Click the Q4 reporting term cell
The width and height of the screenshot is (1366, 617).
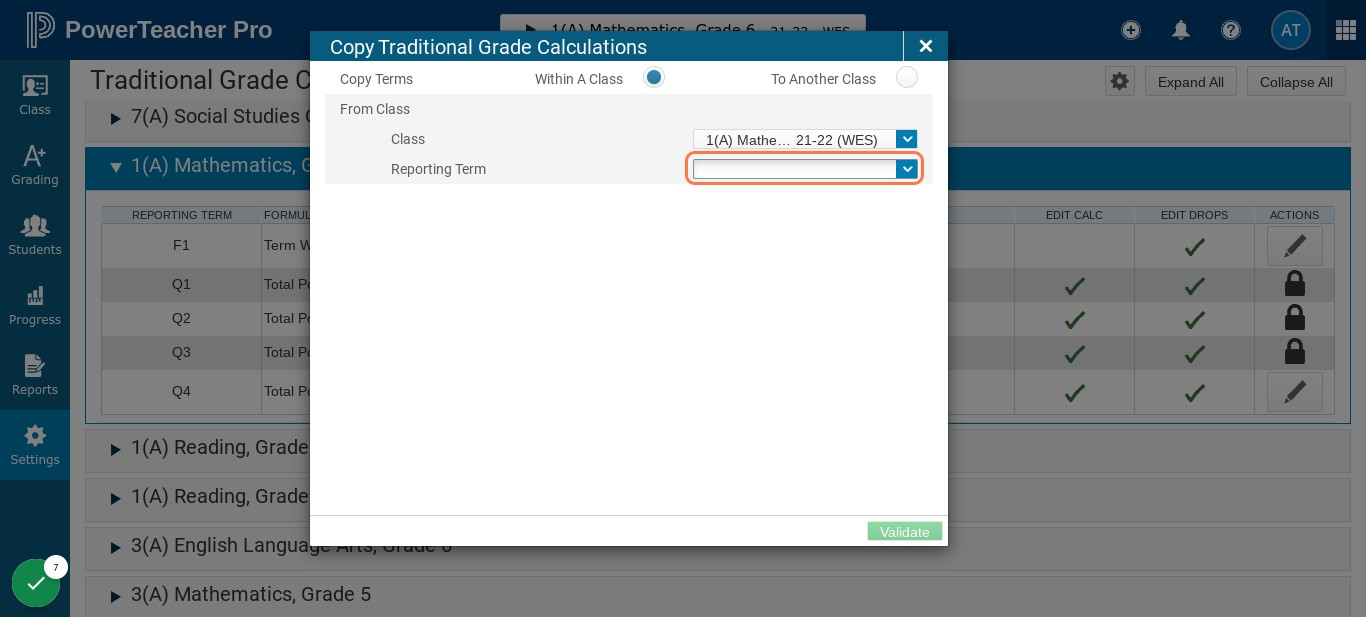(181, 391)
